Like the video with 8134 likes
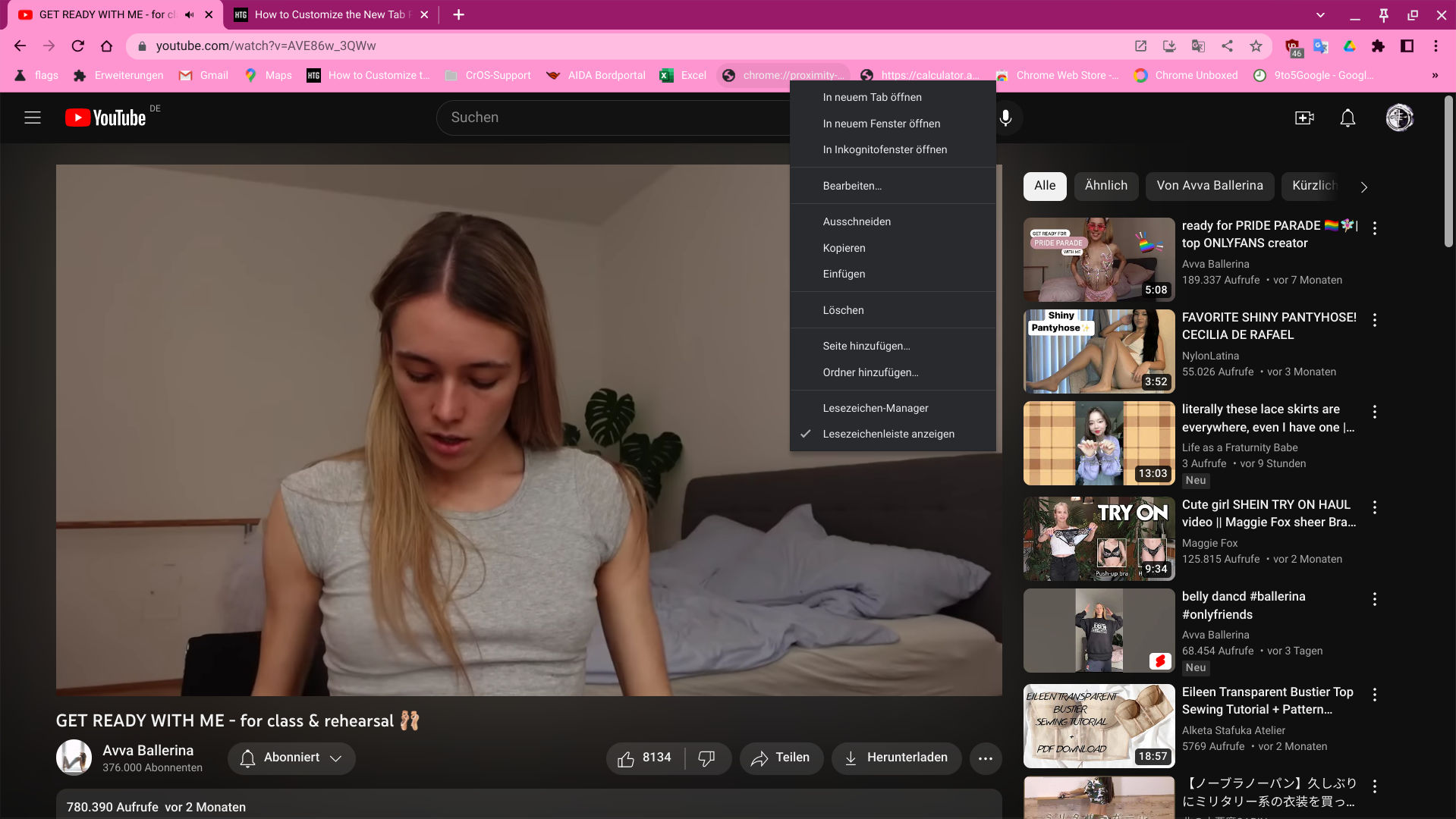 pyautogui.click(x=644, y=758)
